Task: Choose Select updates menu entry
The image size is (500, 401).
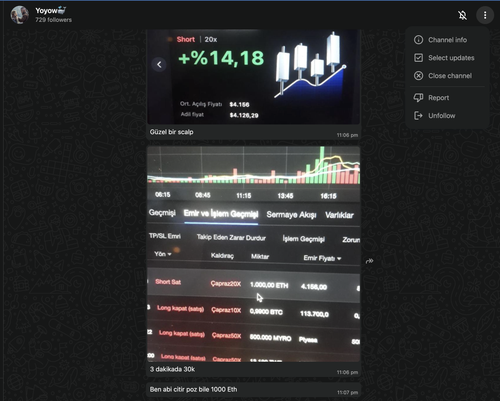Action: [447, 58]
